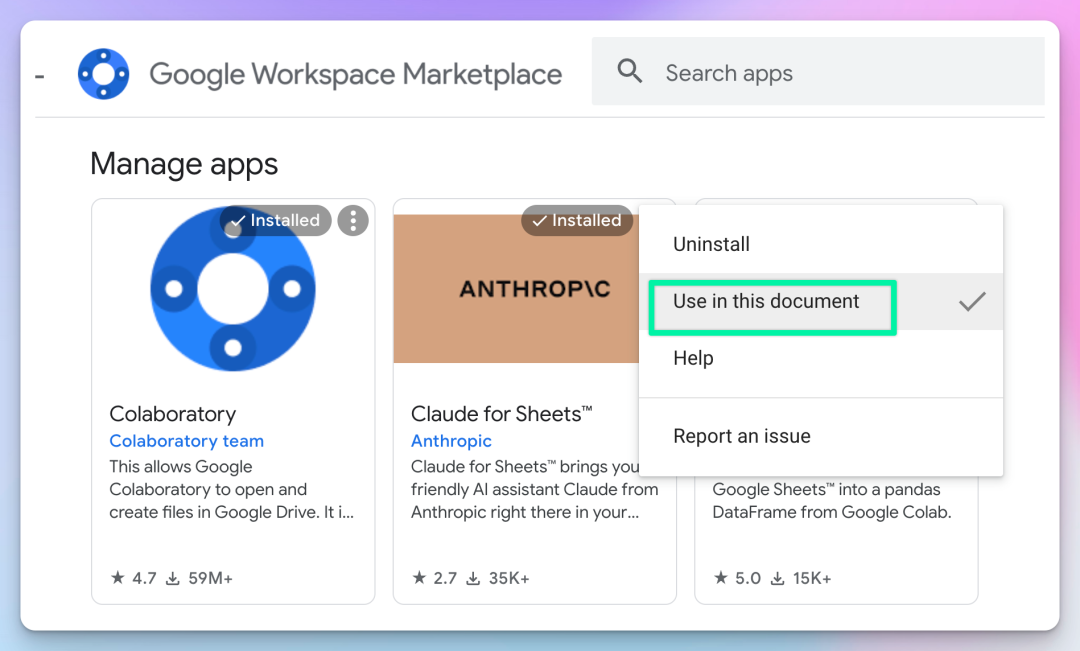Image resolution: width=1080 pixels, height=651 pixels.
Task: Click the 59M+ downloads icon
Action: click(x=173, y=578)
